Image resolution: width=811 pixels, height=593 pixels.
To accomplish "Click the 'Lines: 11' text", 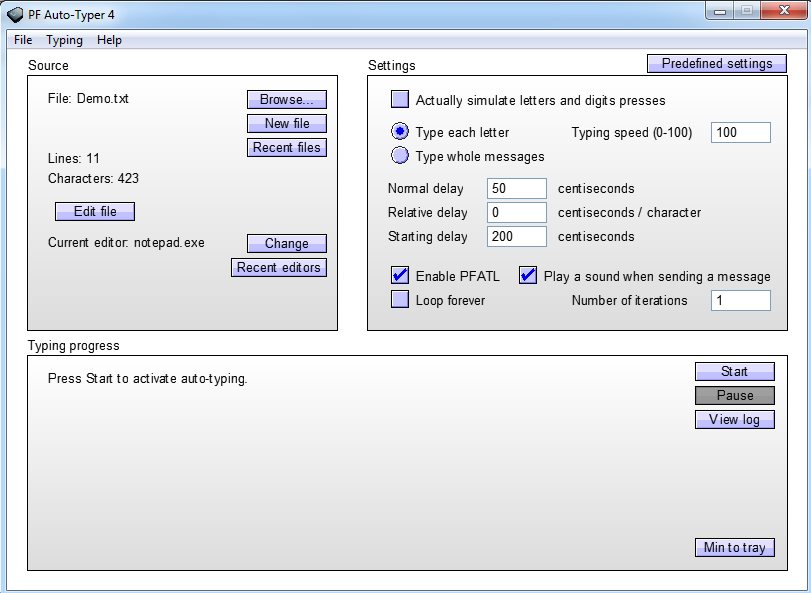I will pos(73,158).
